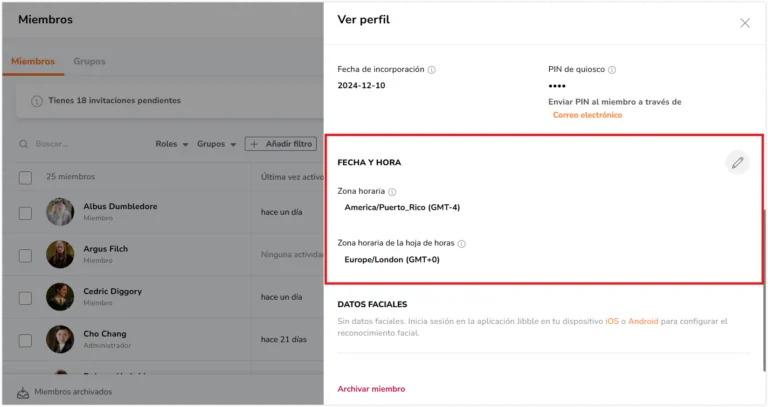The width and height of the screenshot is (768, 407).
Task: Select the name Argus Filch
Action: coord(105,249)
